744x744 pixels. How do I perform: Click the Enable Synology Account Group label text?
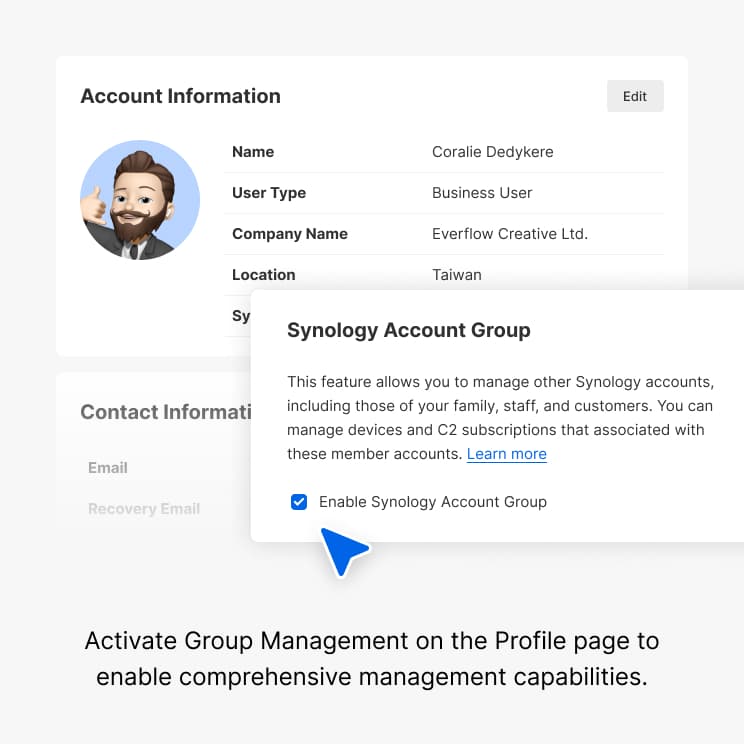coord(433,502)
